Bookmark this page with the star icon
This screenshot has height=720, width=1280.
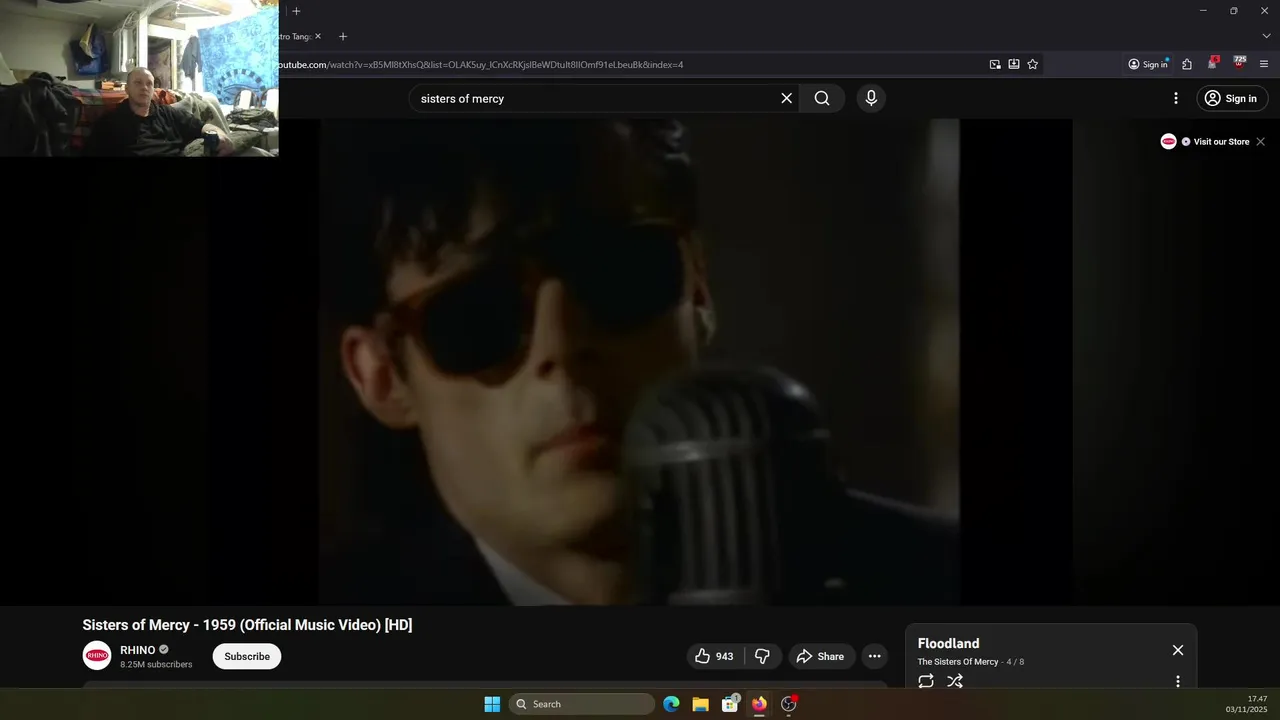tap(1033, 64)
